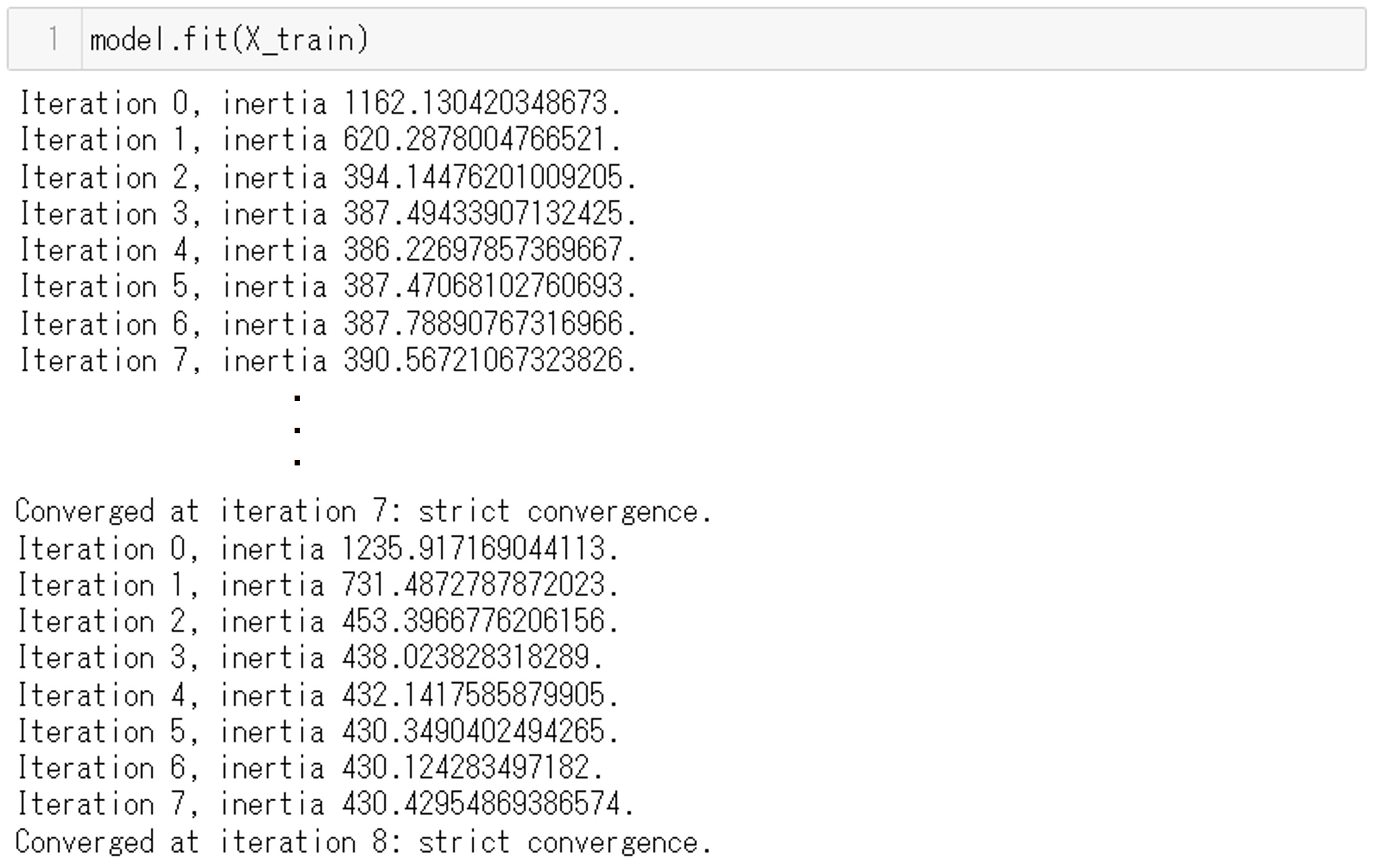Click the middle dot of the vertical ellipsis
The image size is (1392, 868).
297,430
